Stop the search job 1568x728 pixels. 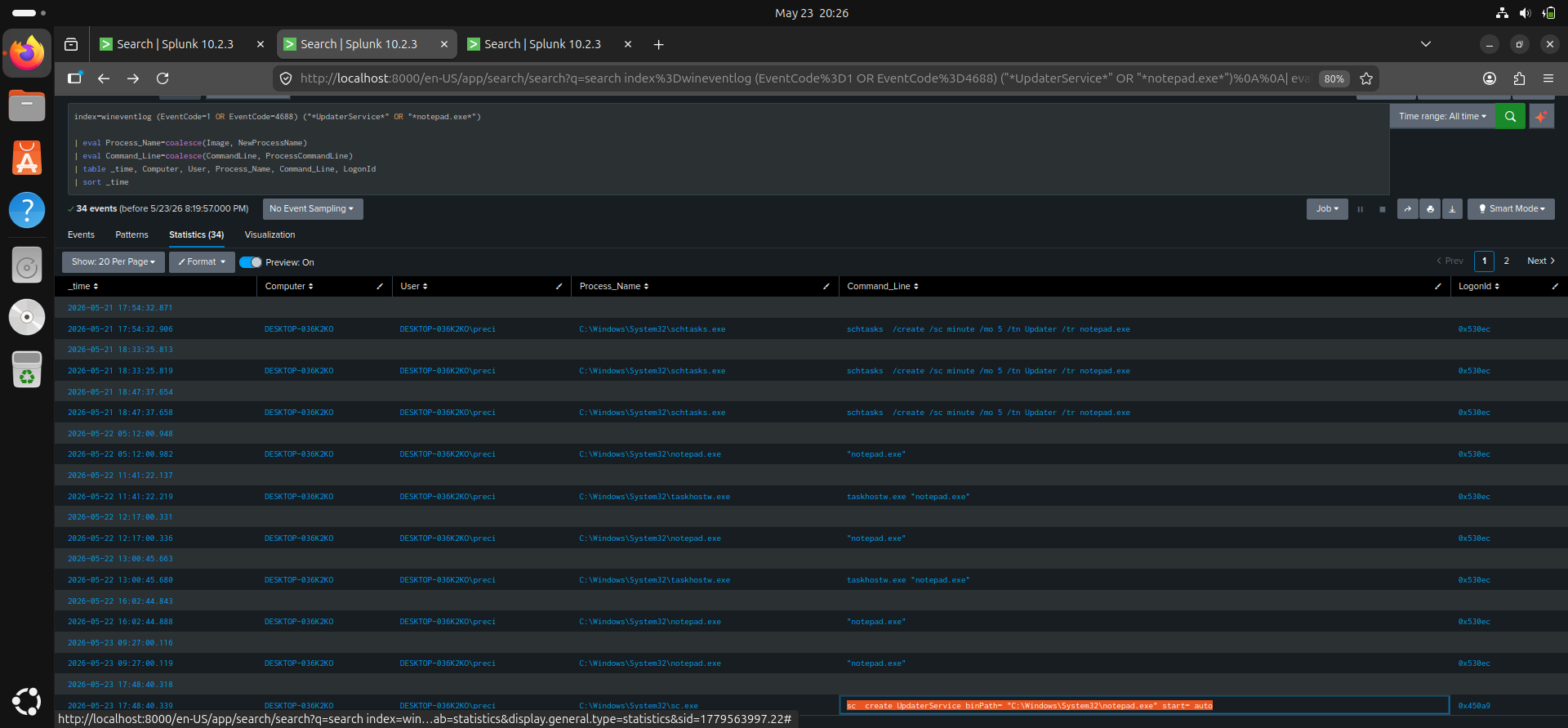tap(1383, 209)
